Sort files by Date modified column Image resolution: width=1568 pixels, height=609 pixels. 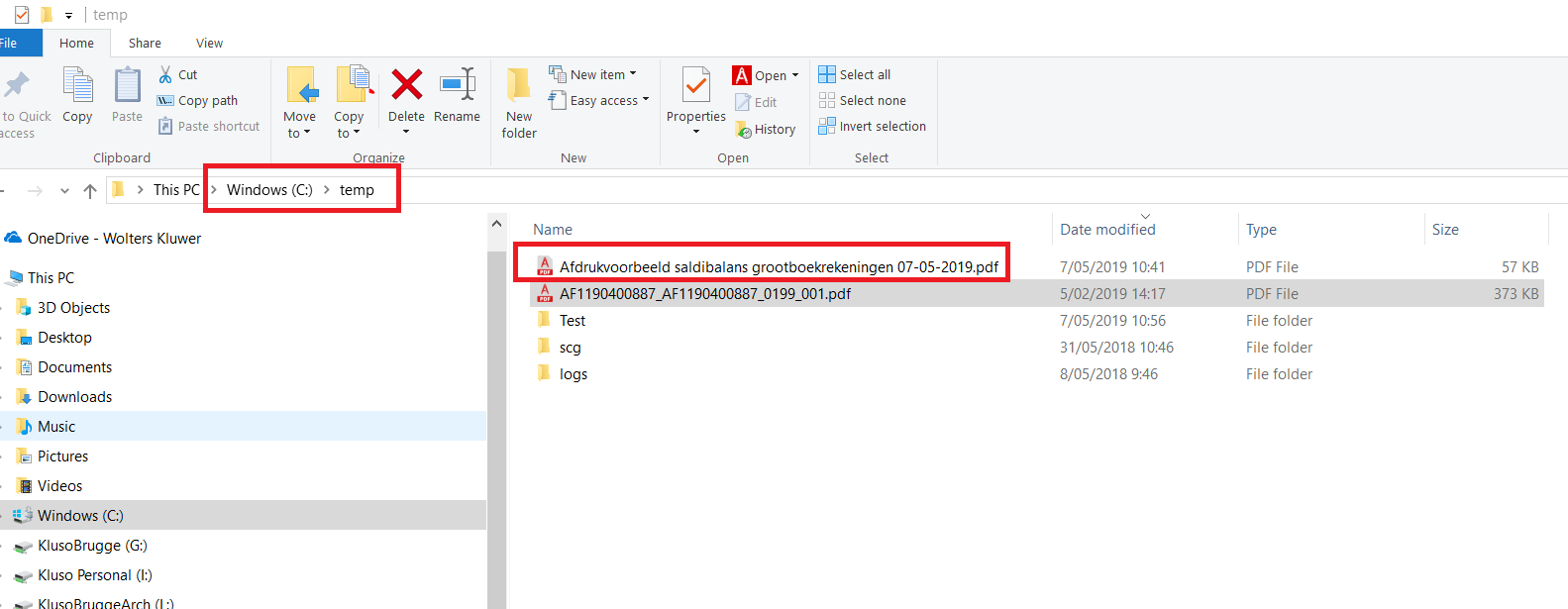click(x=1107, y=230)
